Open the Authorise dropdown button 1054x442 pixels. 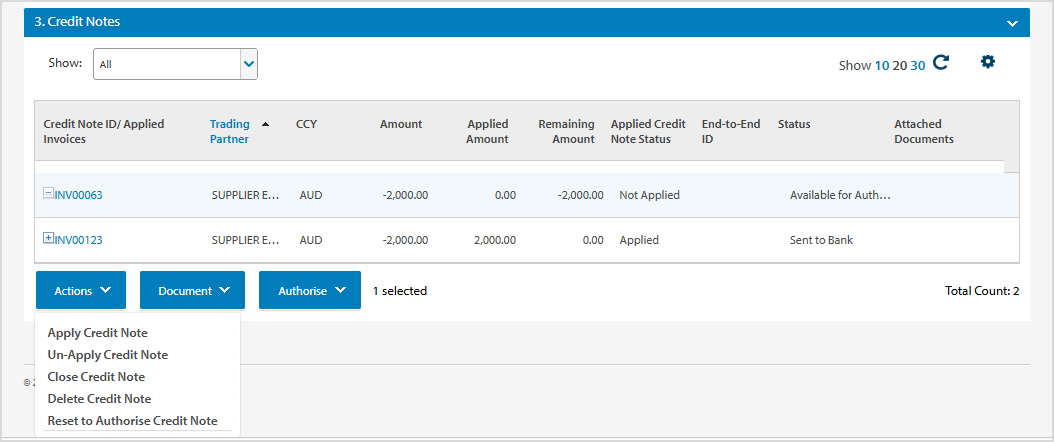click(310, 290)
